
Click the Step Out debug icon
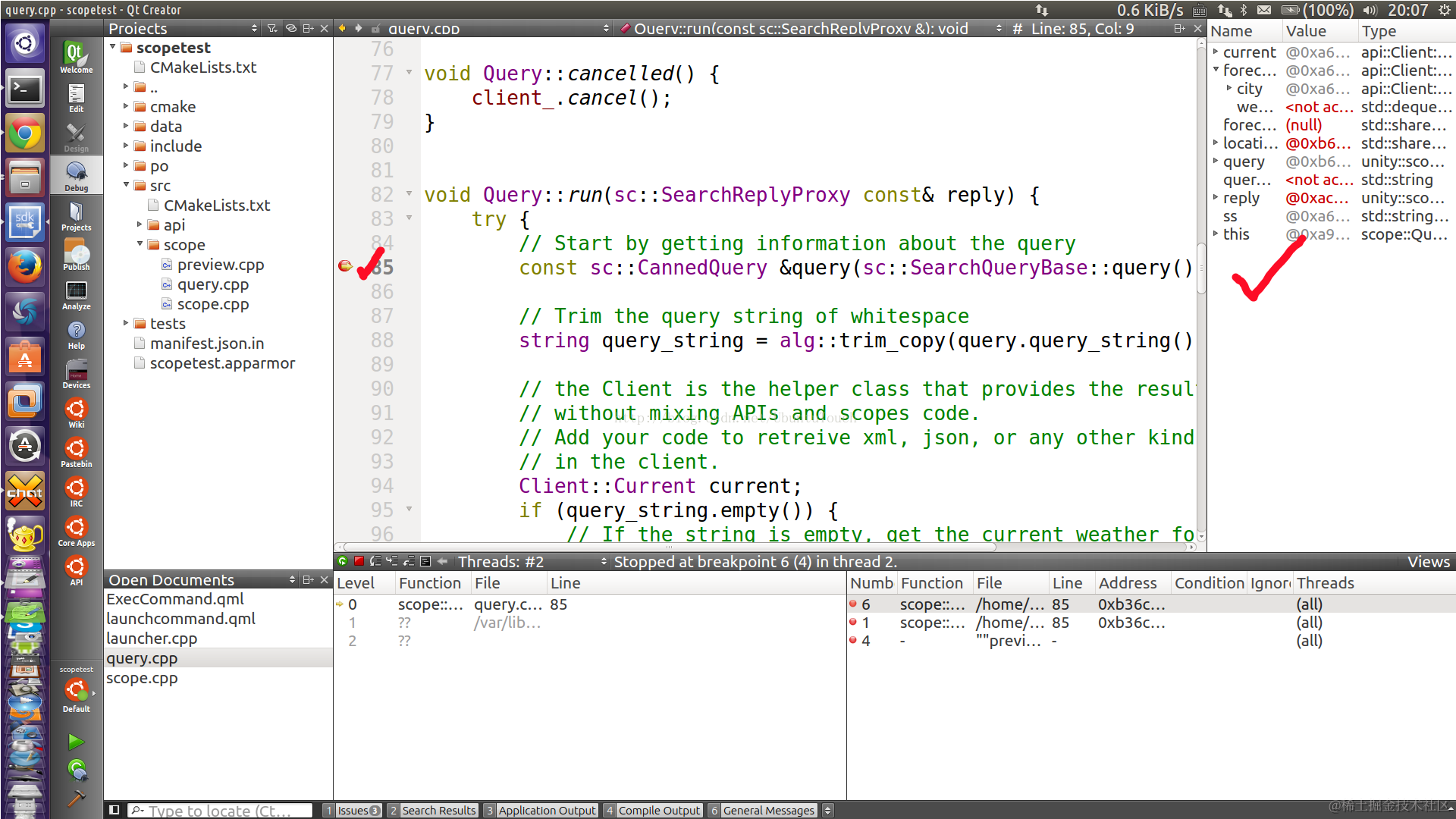tap(409, 561)
